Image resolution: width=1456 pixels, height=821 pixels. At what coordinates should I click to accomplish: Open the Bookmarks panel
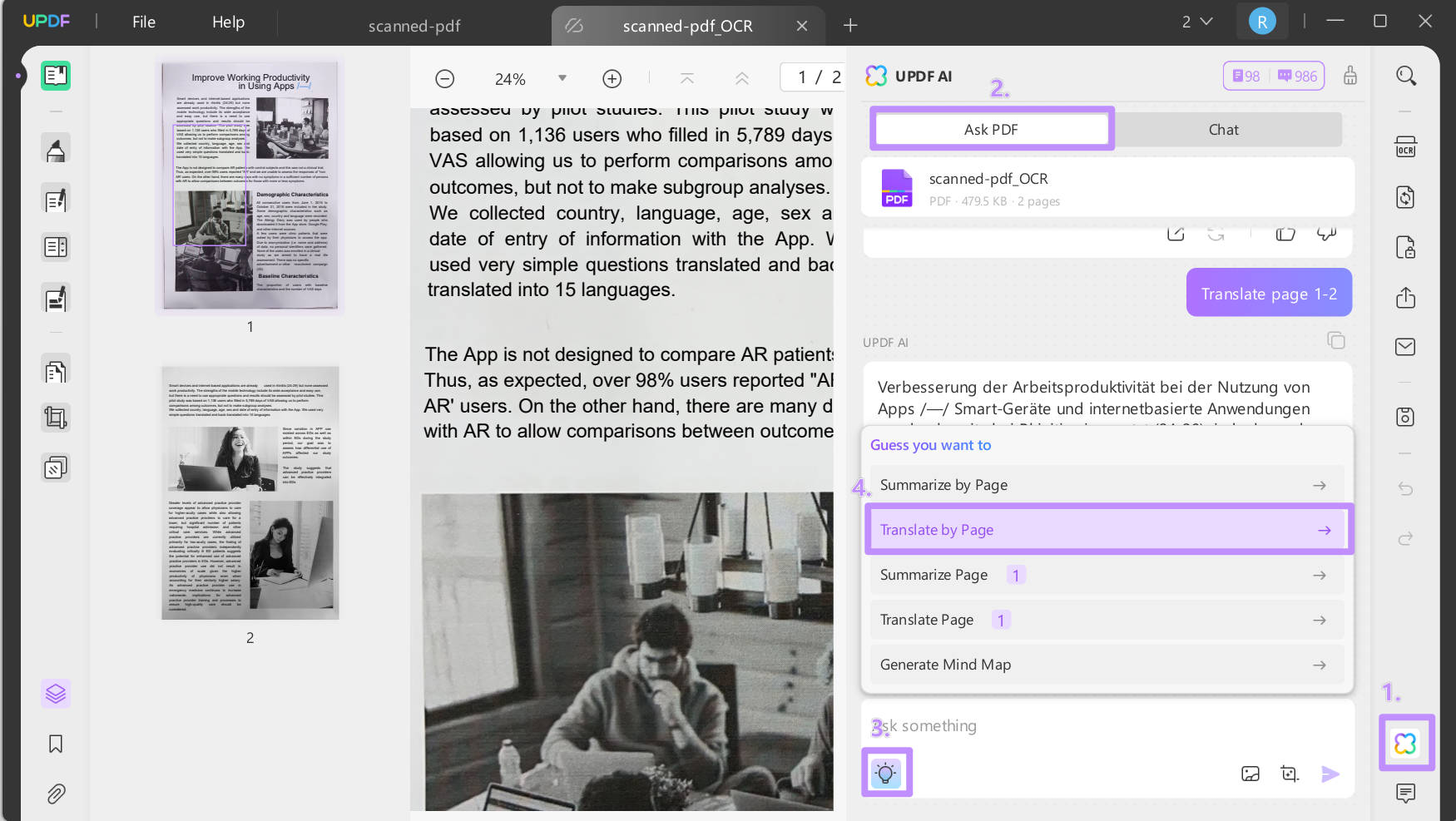[55, 744]
